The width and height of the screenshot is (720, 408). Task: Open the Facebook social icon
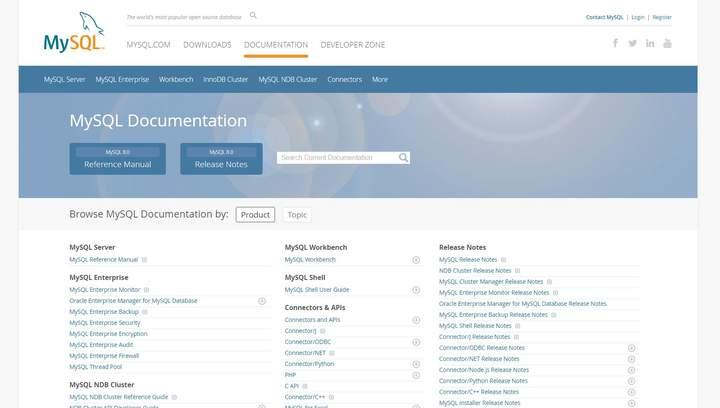(x=614, y=43)
